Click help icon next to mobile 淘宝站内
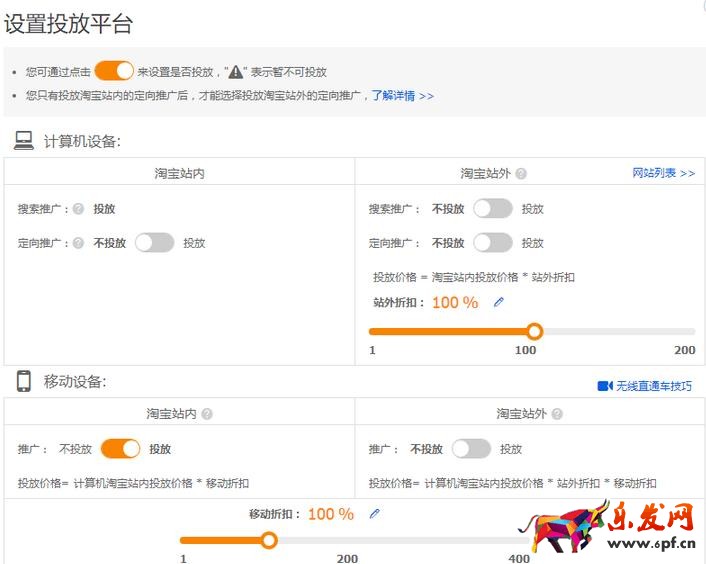 click(x=207, y=414)
